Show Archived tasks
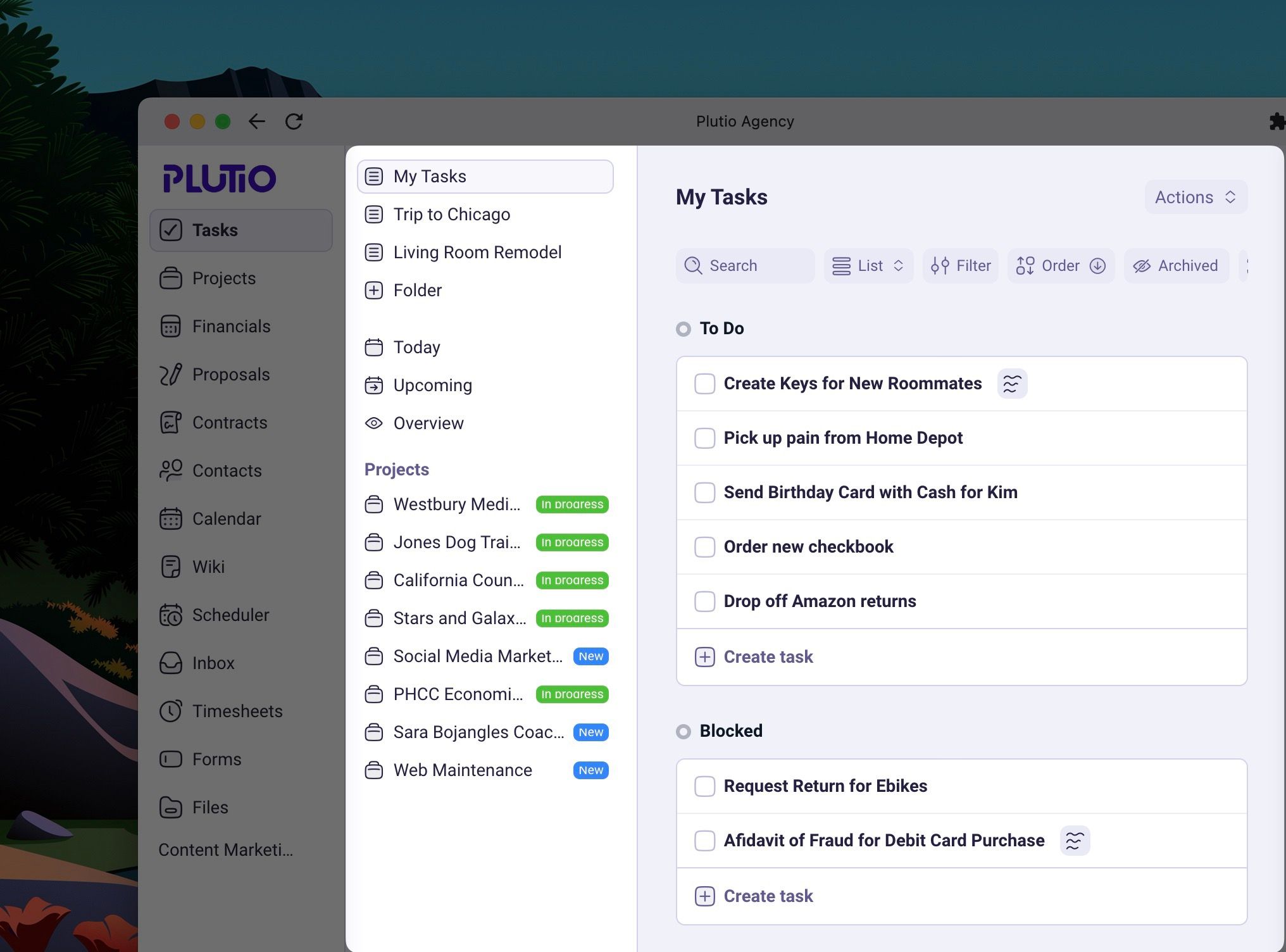The width and height of the screenshot is (1286, 952). [1176, 265]
